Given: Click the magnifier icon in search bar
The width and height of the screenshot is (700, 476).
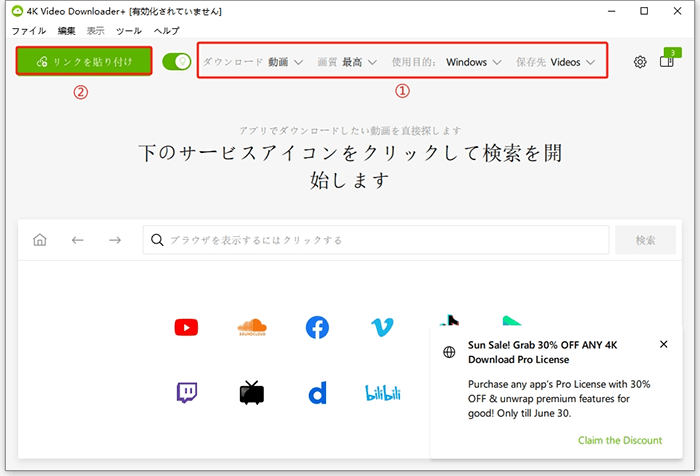Looking at the screenshot, I should (157, 240).
